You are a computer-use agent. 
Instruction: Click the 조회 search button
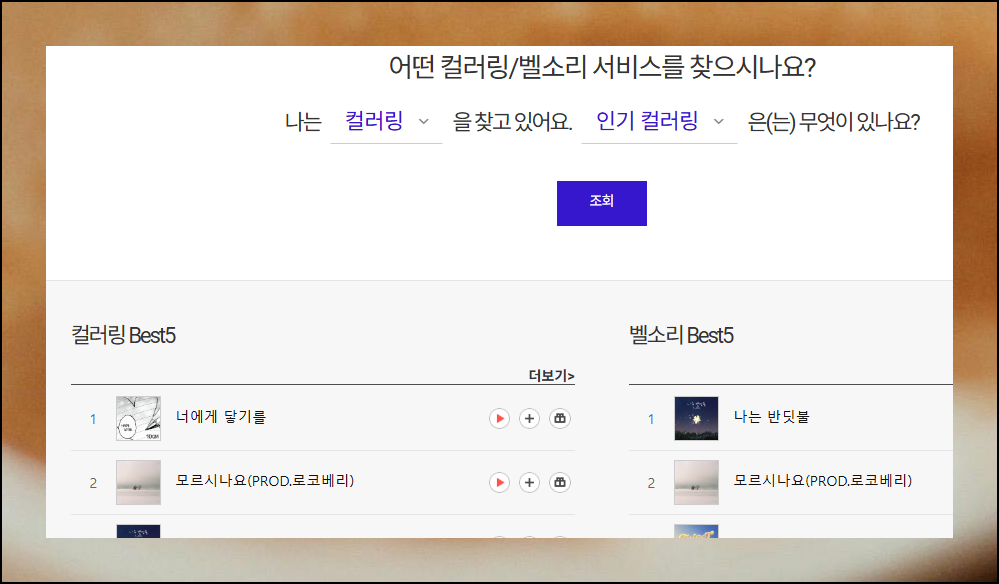point(601,203)
